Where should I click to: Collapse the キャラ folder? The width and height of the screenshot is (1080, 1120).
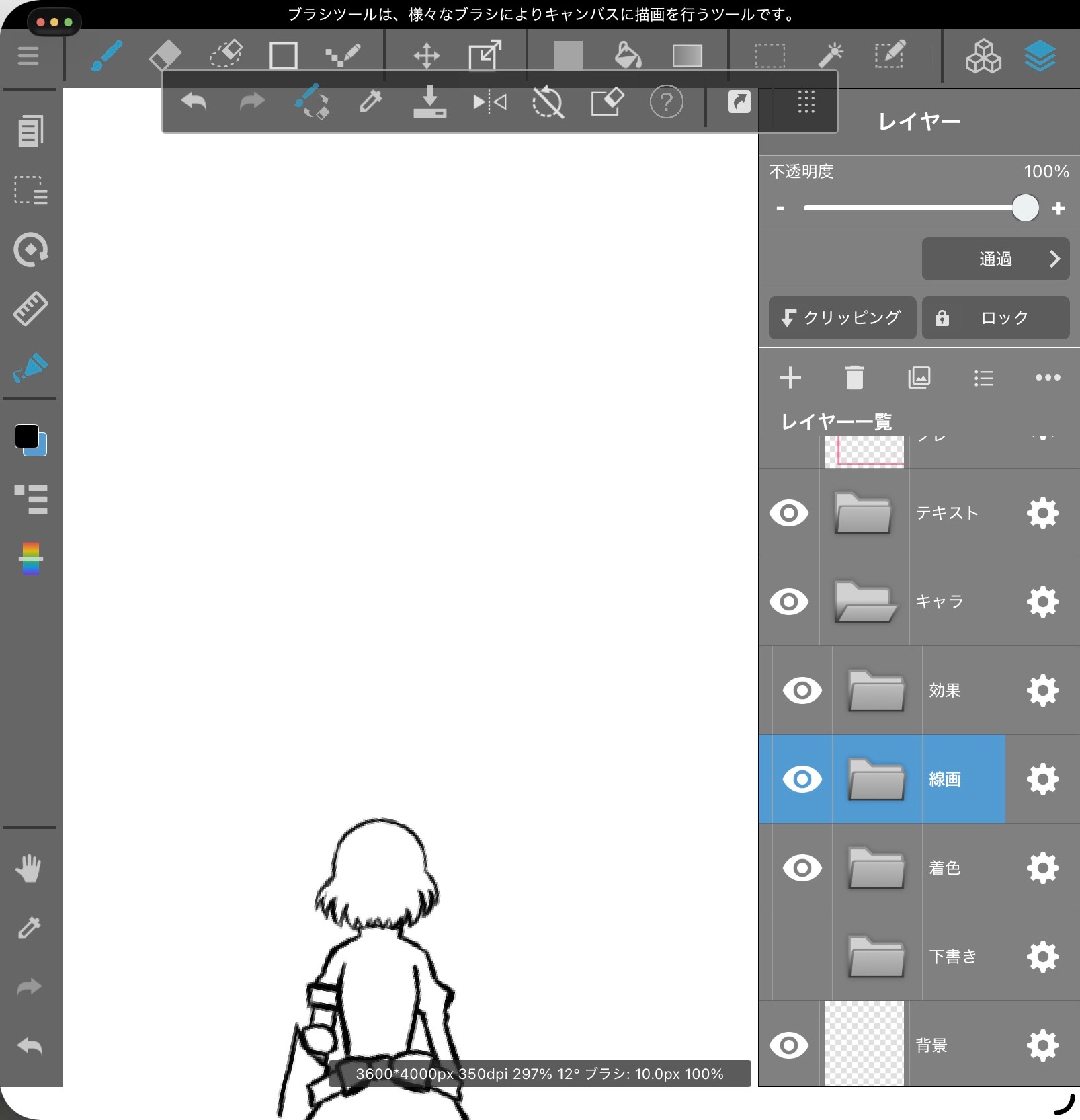(x=864, y=602)
